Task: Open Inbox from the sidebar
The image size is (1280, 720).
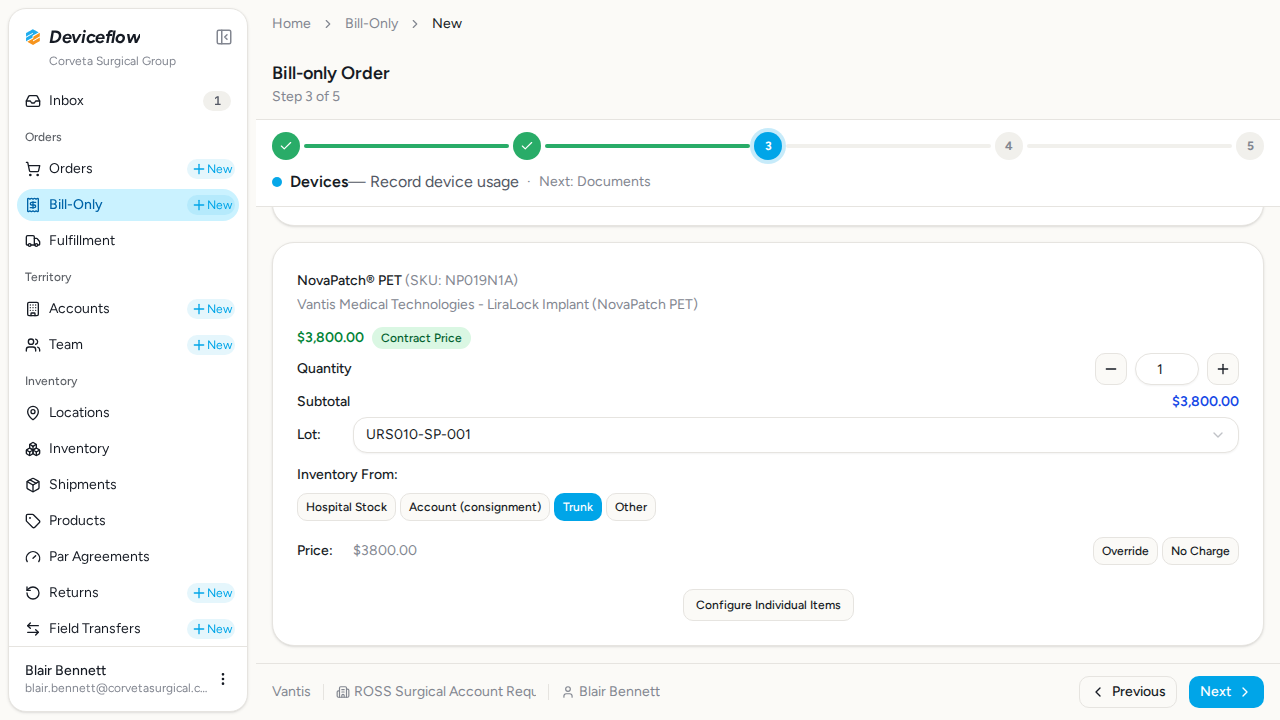Action: click(x=128, y=101)
